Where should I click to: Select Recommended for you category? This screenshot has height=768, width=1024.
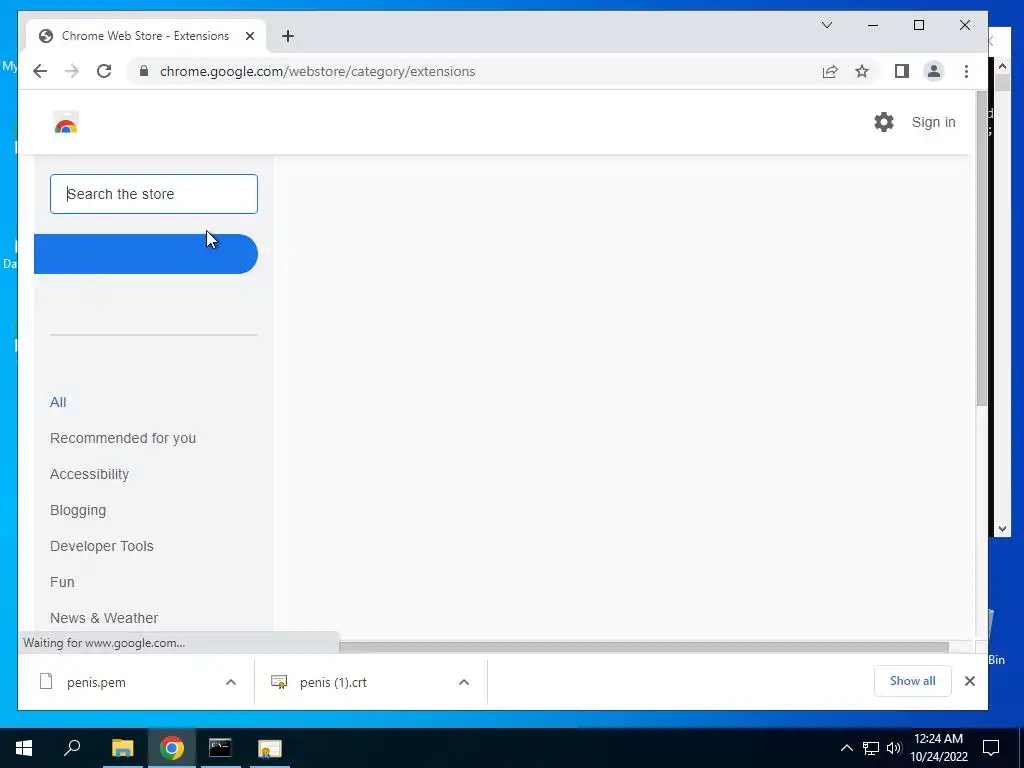pyautogui.click(x=123, y=438)
